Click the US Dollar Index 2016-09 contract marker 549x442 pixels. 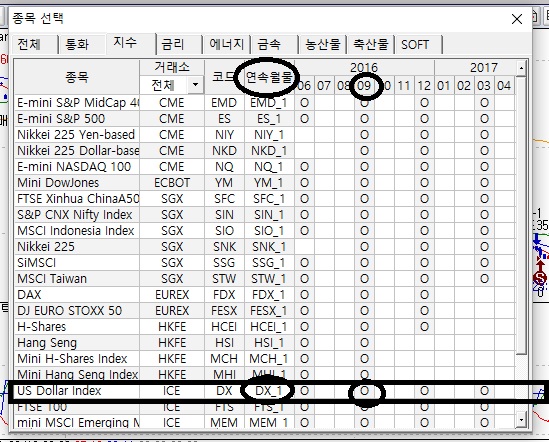coord(364,391)
